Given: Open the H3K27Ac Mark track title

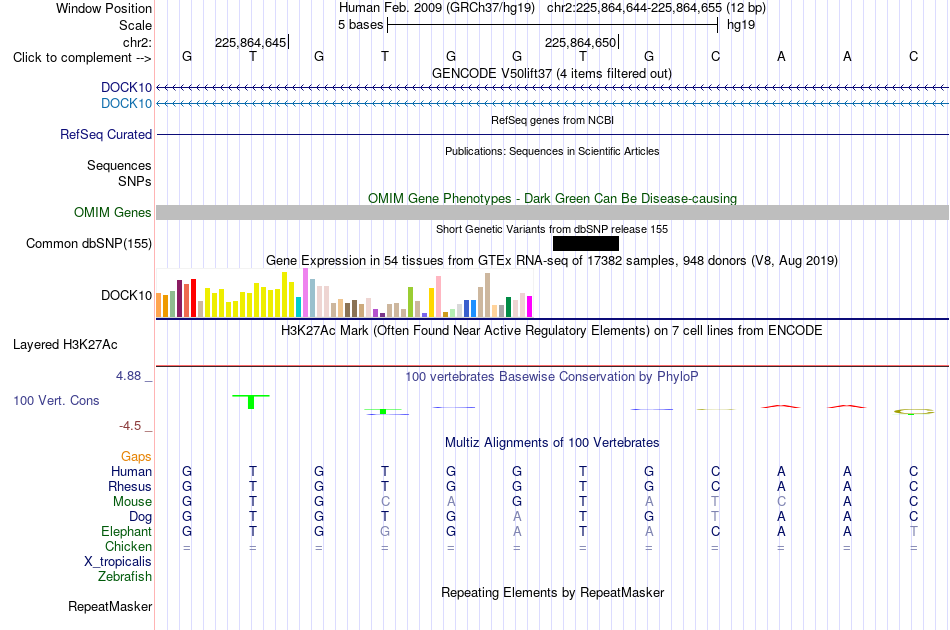Looking at the screenshot, I should pyautogui.click(x=552, y=331).
